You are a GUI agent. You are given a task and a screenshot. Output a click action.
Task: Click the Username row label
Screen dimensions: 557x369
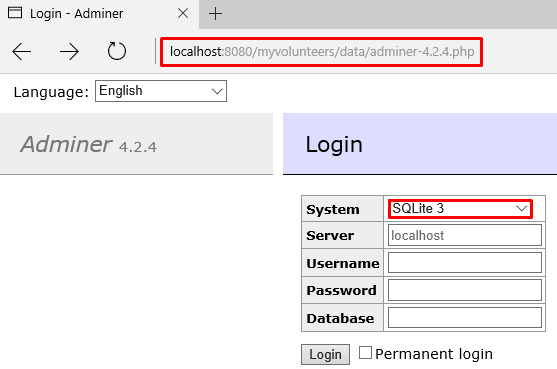coord(343,263)
